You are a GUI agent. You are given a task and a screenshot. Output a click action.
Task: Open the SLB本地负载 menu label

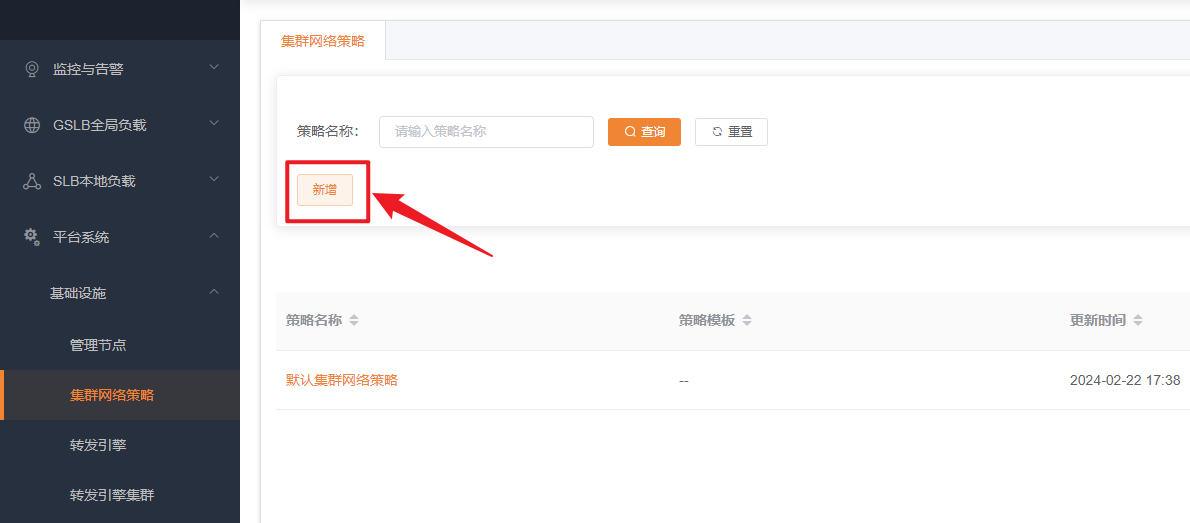point(94,181)
